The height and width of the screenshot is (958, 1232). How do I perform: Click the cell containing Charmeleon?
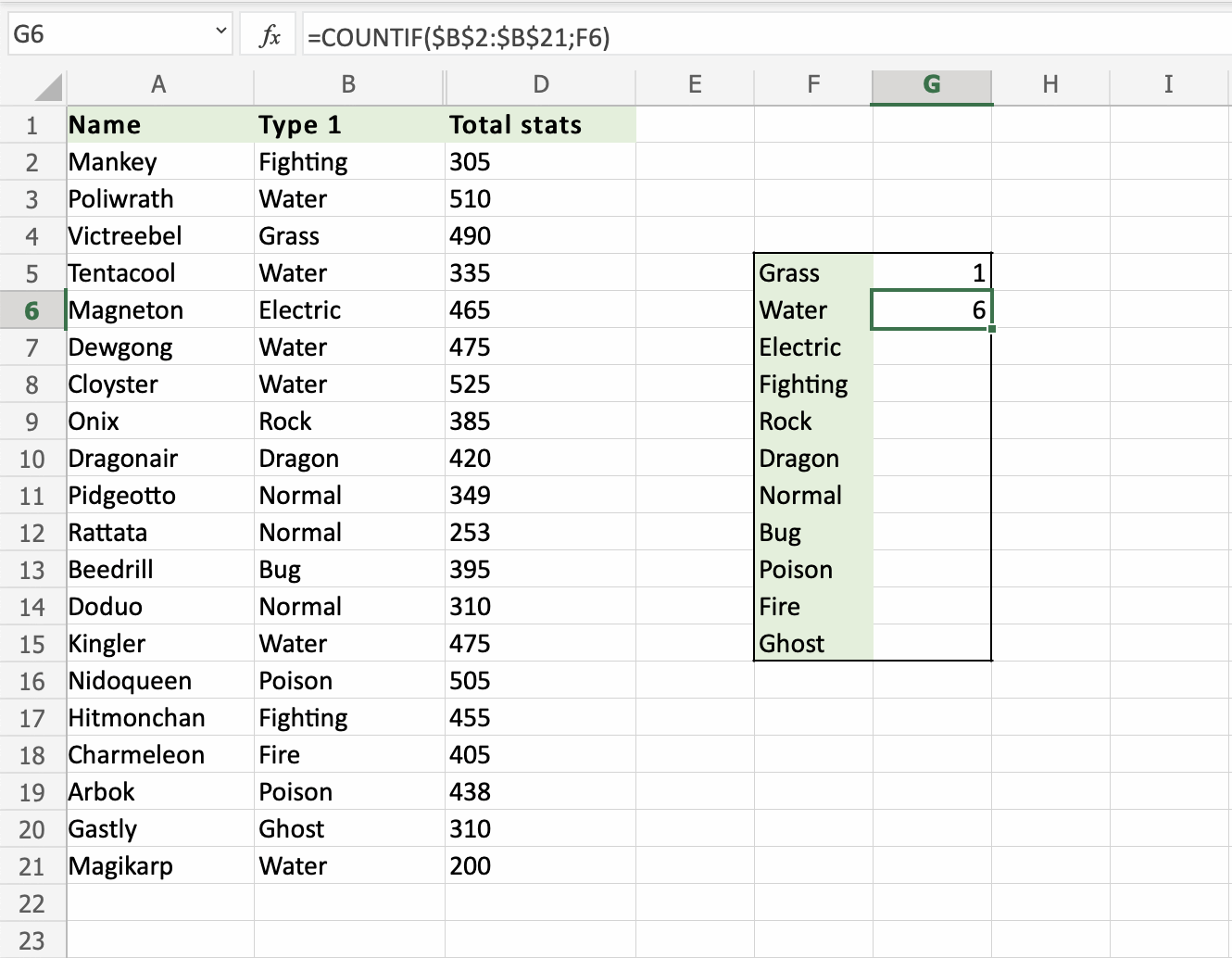click(x=158, y=755)
